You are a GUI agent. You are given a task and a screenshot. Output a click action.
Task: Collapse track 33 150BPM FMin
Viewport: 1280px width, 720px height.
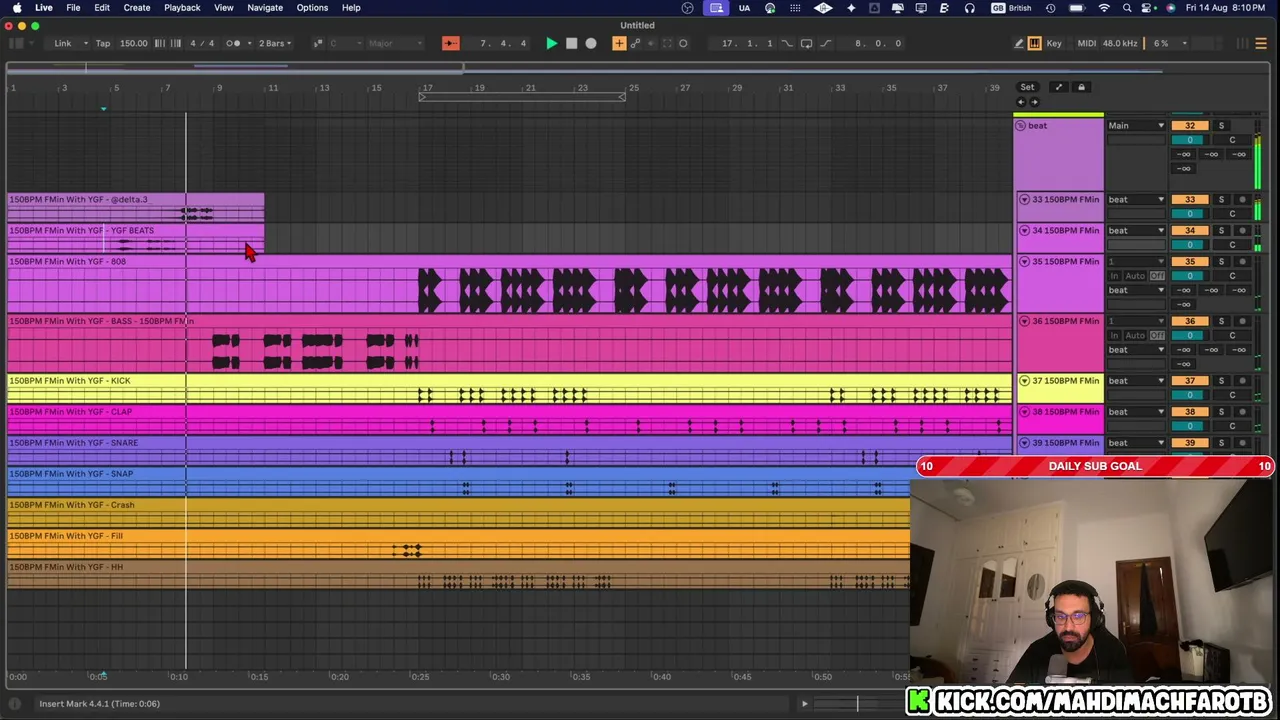[1024, 200]
